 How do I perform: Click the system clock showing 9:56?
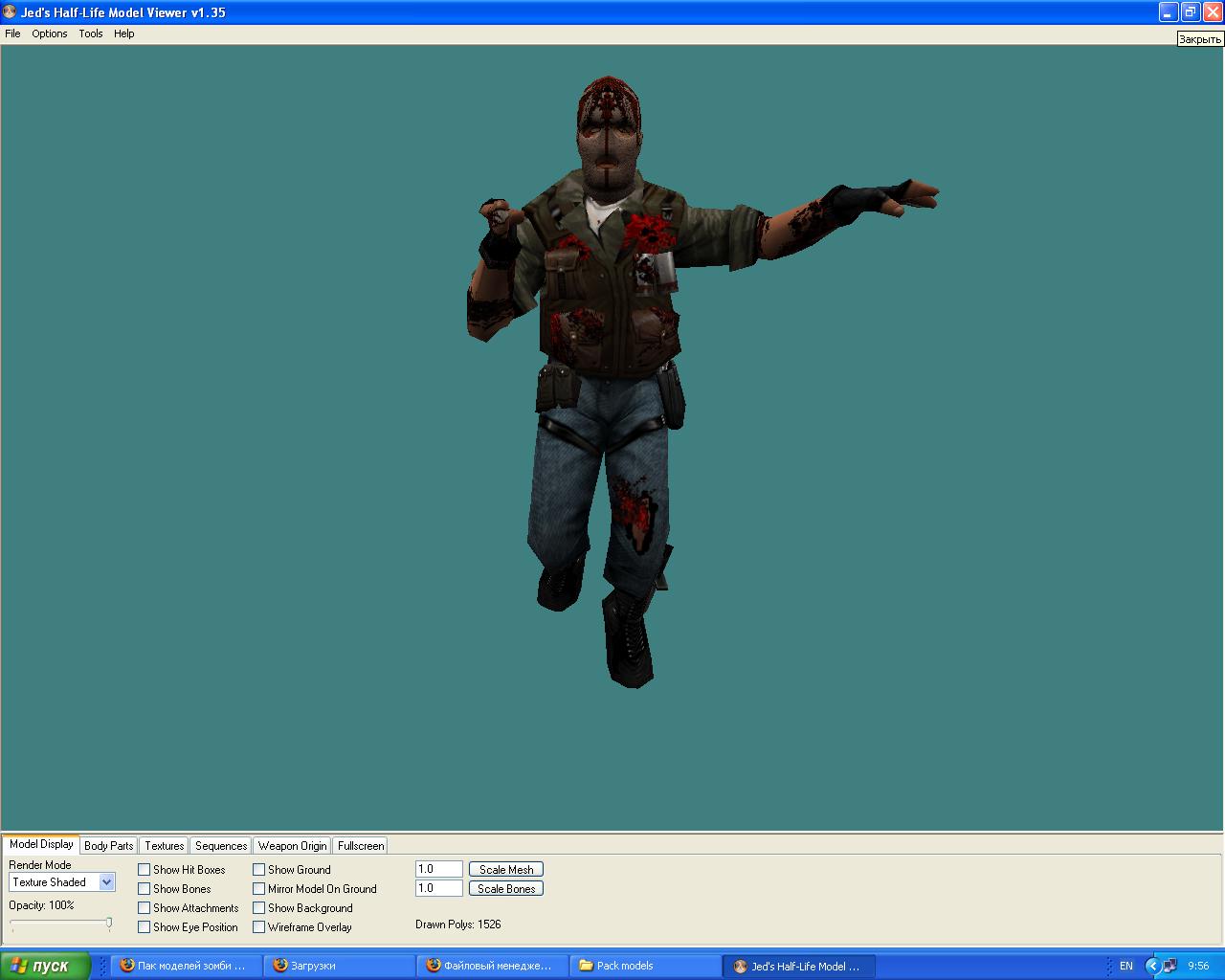click(x=1198, y=966)
